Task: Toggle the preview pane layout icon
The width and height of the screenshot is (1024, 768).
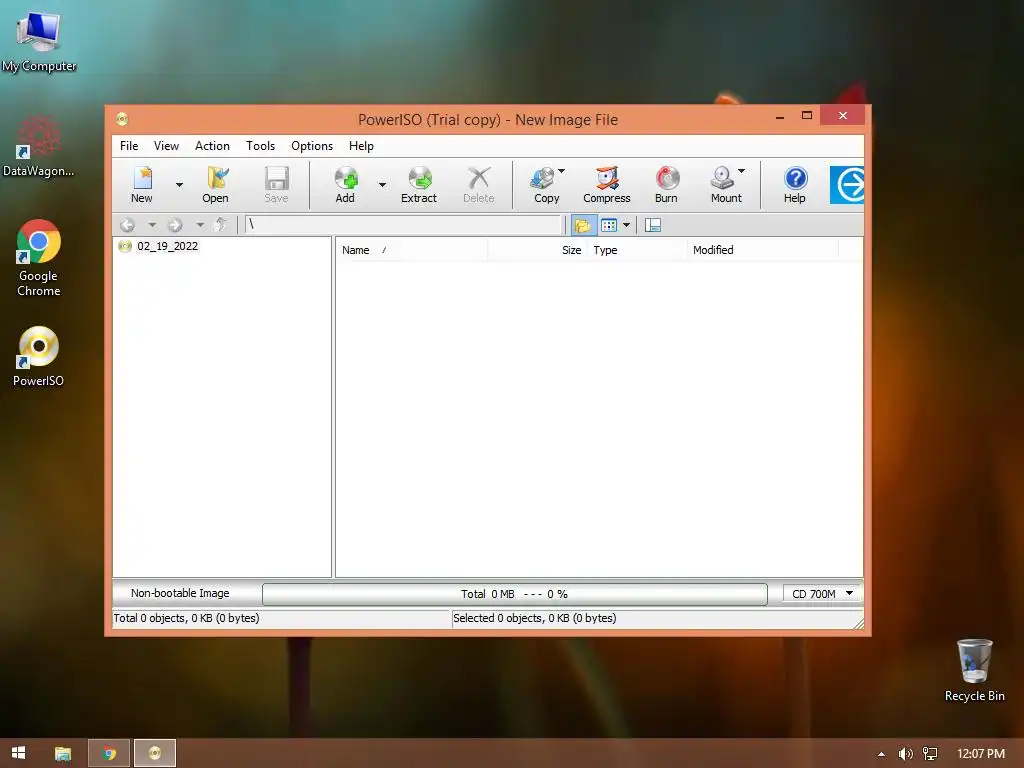Action: pos(653,225)
